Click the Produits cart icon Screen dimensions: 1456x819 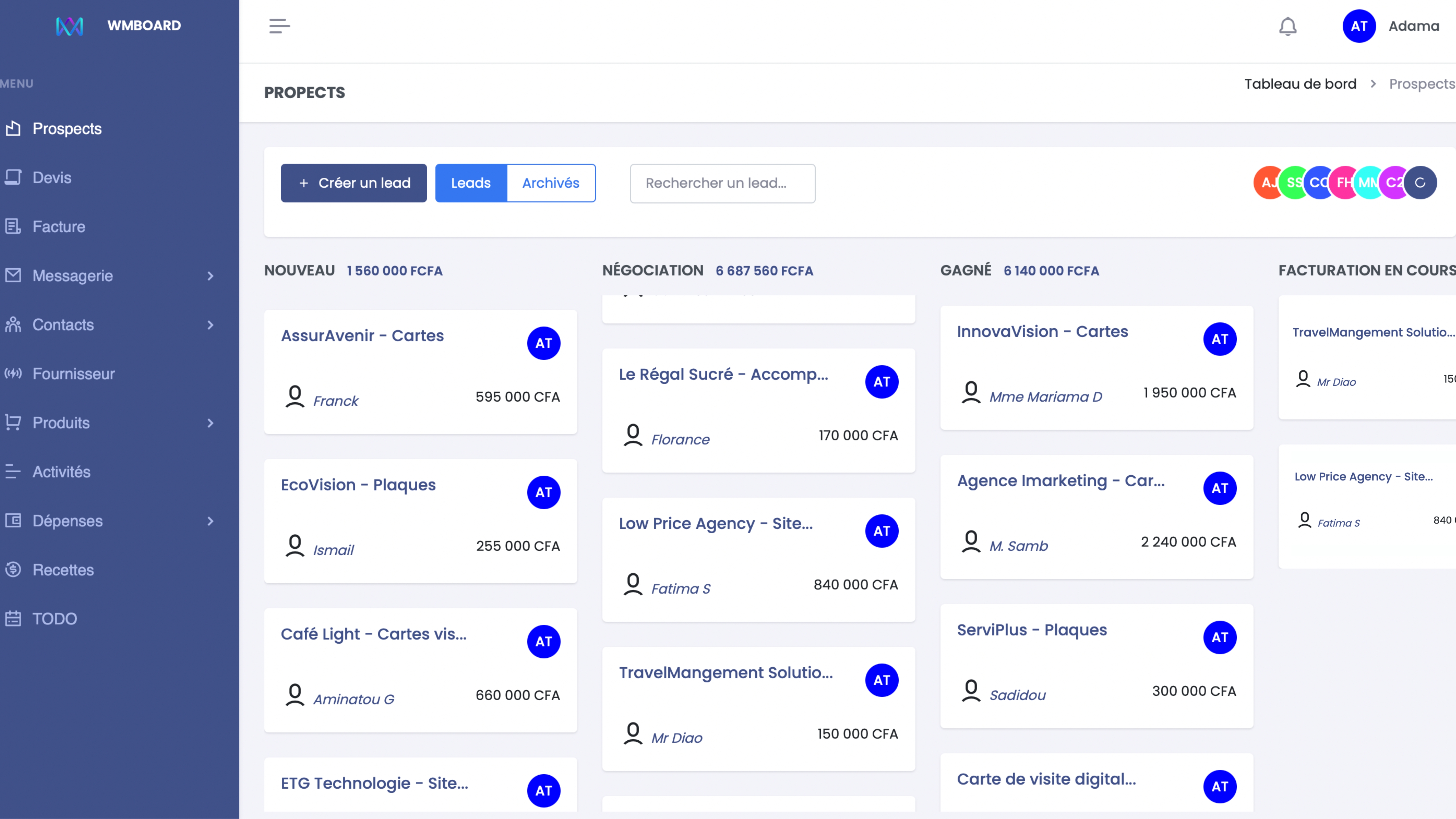pyautogui.click(x=13, y=422)
